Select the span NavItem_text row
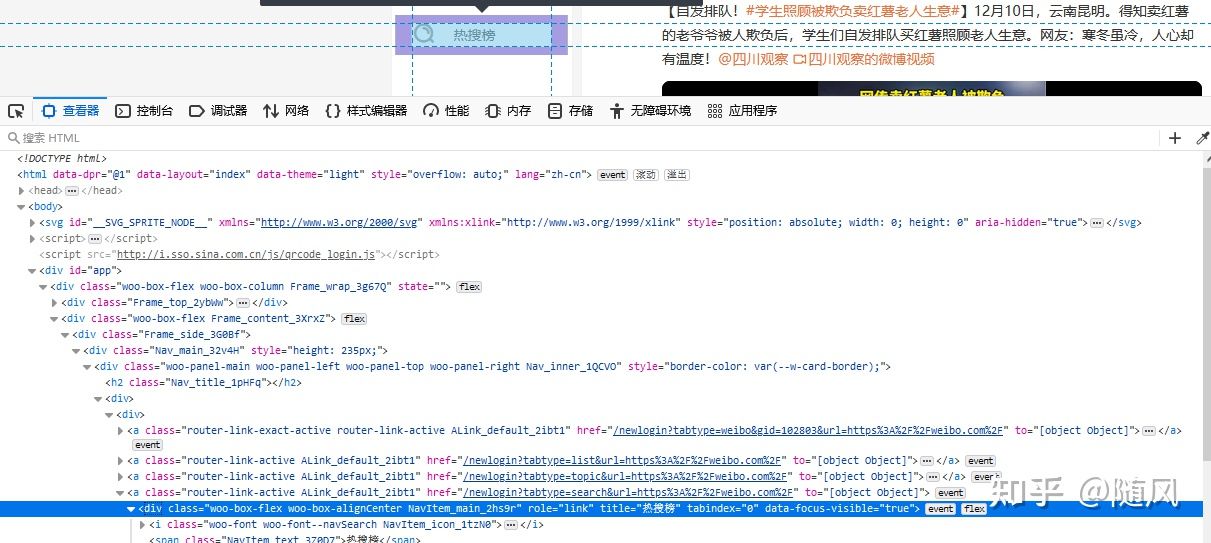Image resolution: width=1211 pixels, height=543 pixels. (x=285, y=540)
